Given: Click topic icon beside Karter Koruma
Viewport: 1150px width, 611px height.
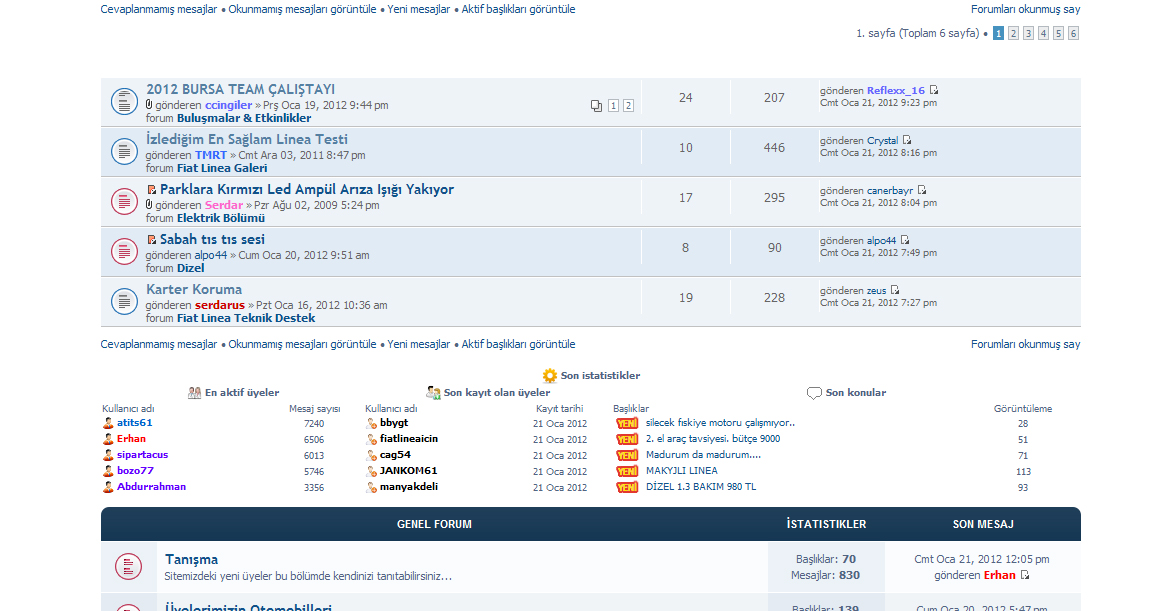Looking at the screenshot, I should tap(124, 301).
